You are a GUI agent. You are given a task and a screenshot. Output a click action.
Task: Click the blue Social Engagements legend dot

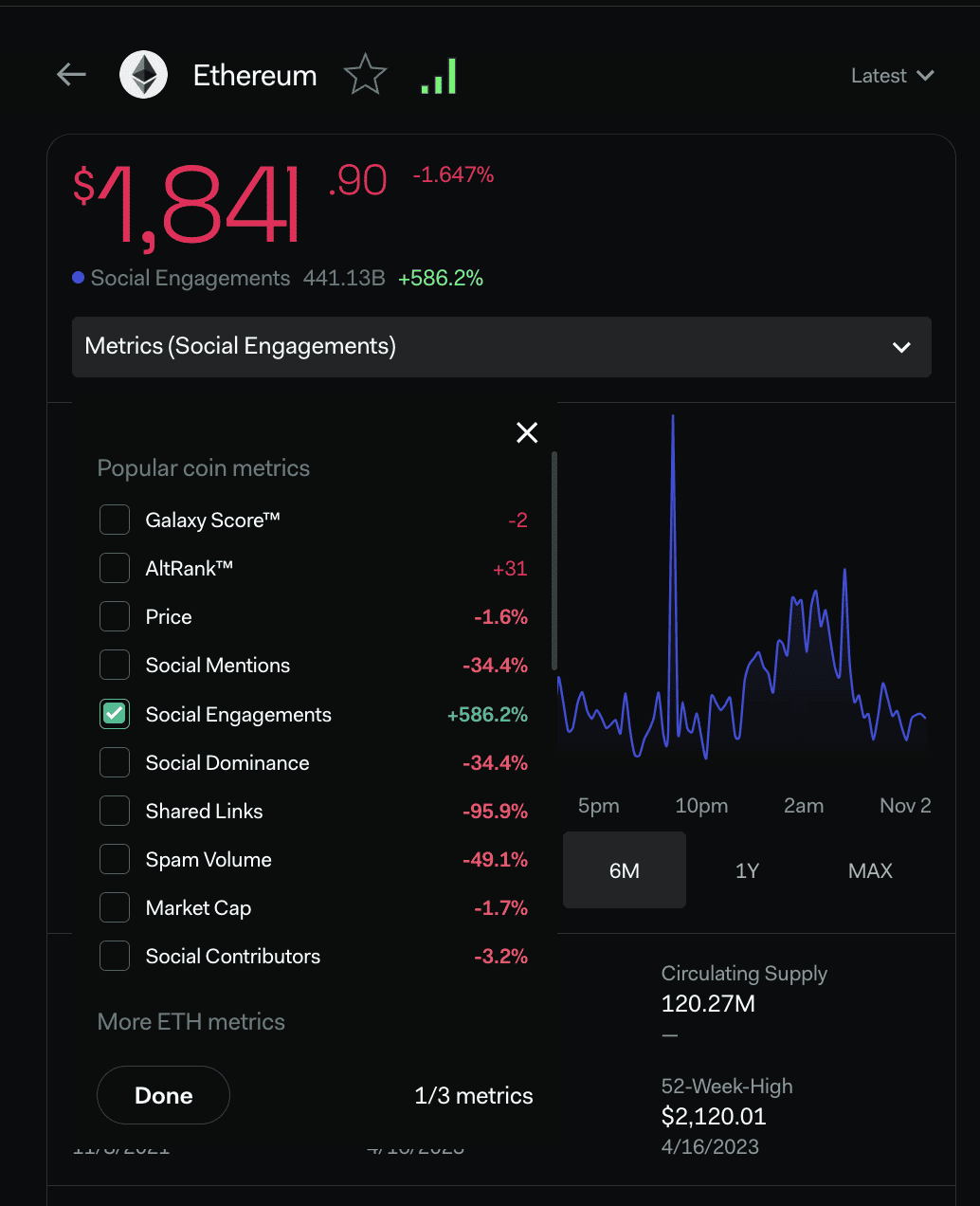tap(79, 278)
